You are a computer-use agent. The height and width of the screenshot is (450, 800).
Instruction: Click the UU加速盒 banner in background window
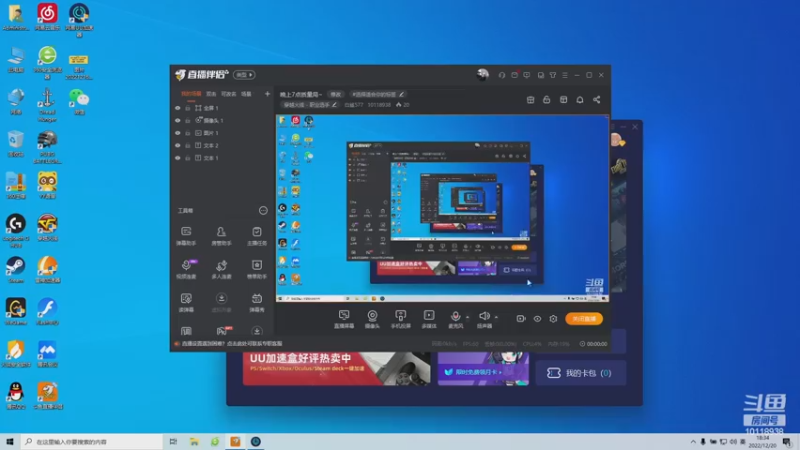[336, 368]
